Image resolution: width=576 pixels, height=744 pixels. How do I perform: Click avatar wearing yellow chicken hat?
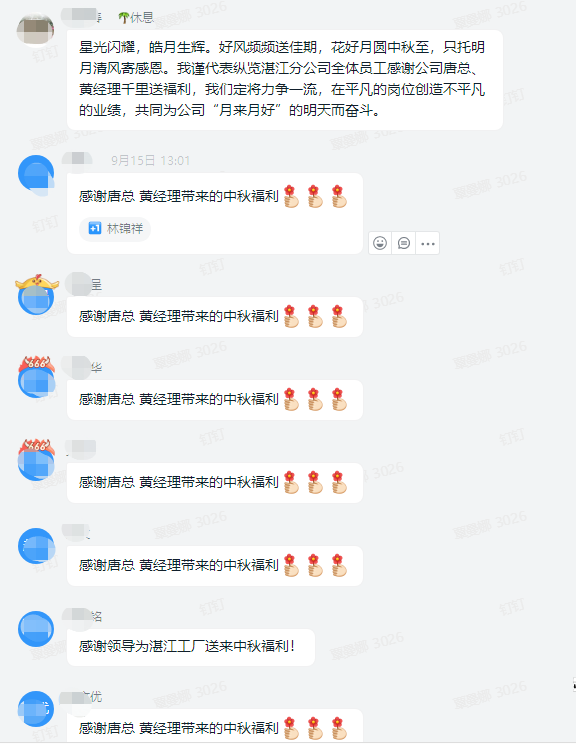pos(36,297)
